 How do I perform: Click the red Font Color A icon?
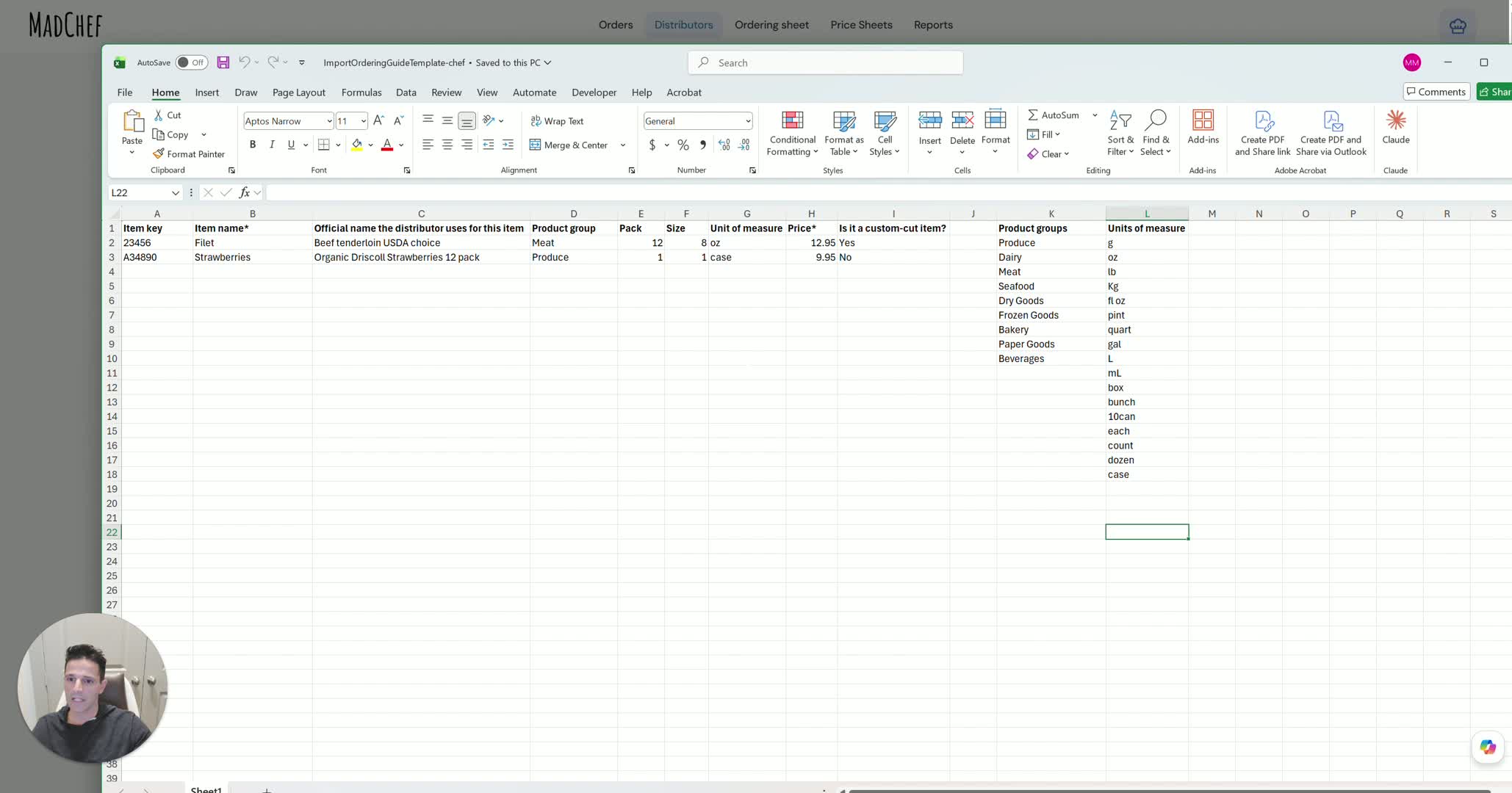[387, 145]
